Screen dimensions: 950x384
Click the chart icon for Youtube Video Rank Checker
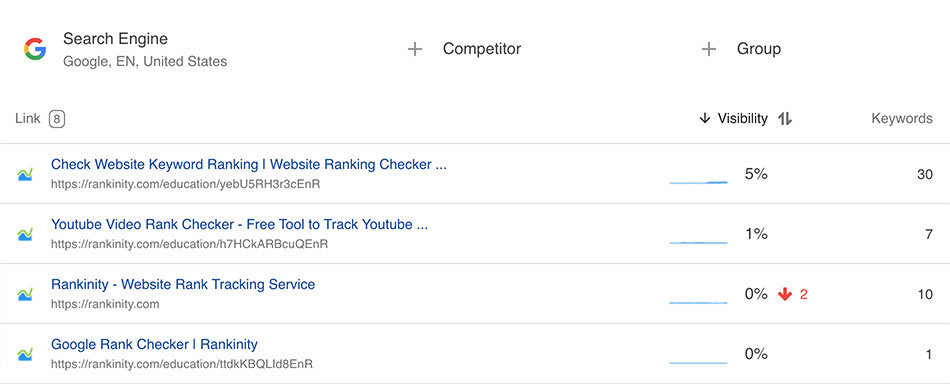click(25, 234)
